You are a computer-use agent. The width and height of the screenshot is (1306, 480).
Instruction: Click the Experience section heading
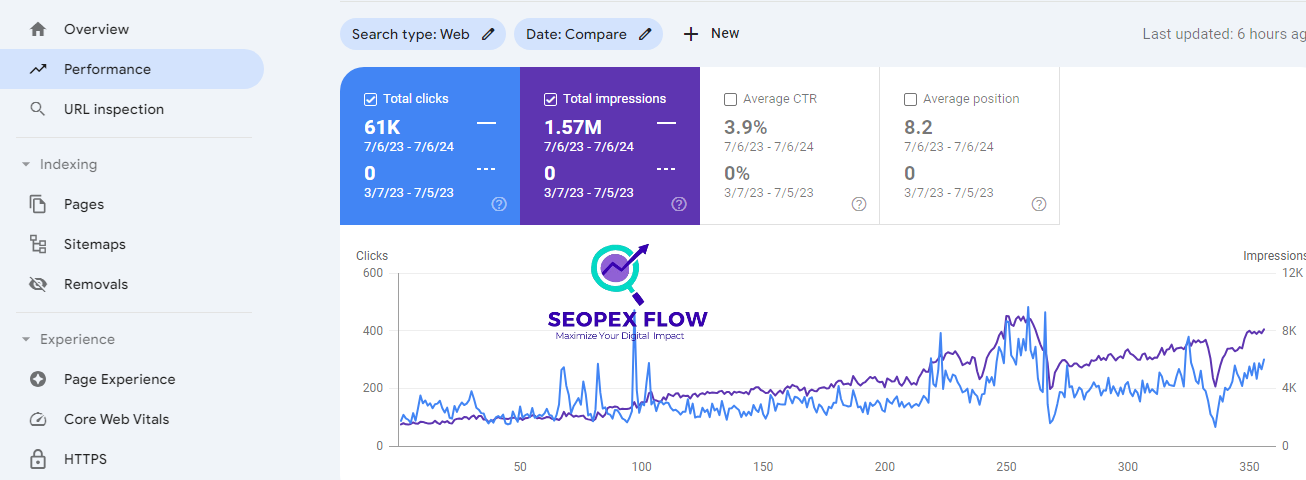(x=77, y=339)
